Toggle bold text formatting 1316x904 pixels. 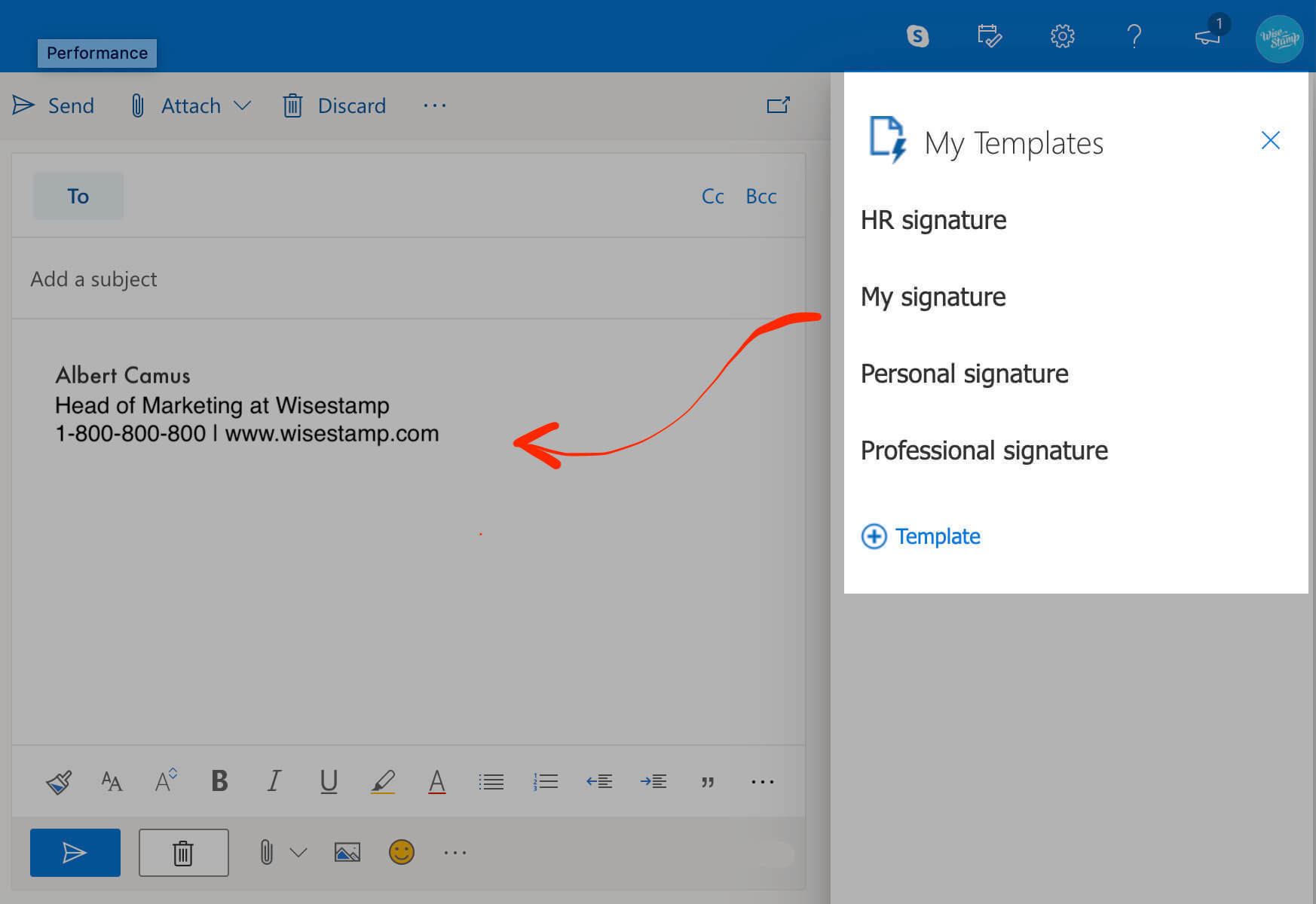click(219, 781)
